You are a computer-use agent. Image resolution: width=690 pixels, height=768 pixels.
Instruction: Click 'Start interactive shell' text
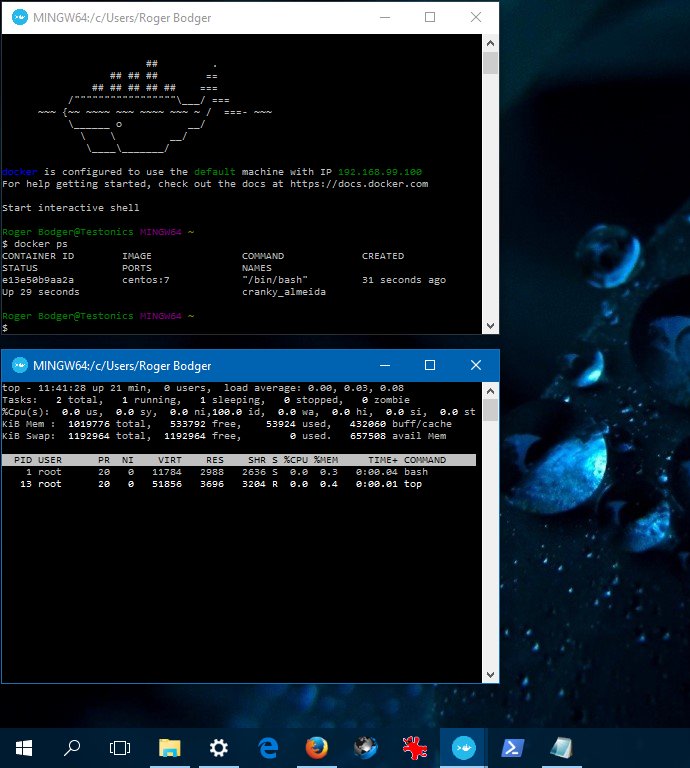click(x=71, y=208)
